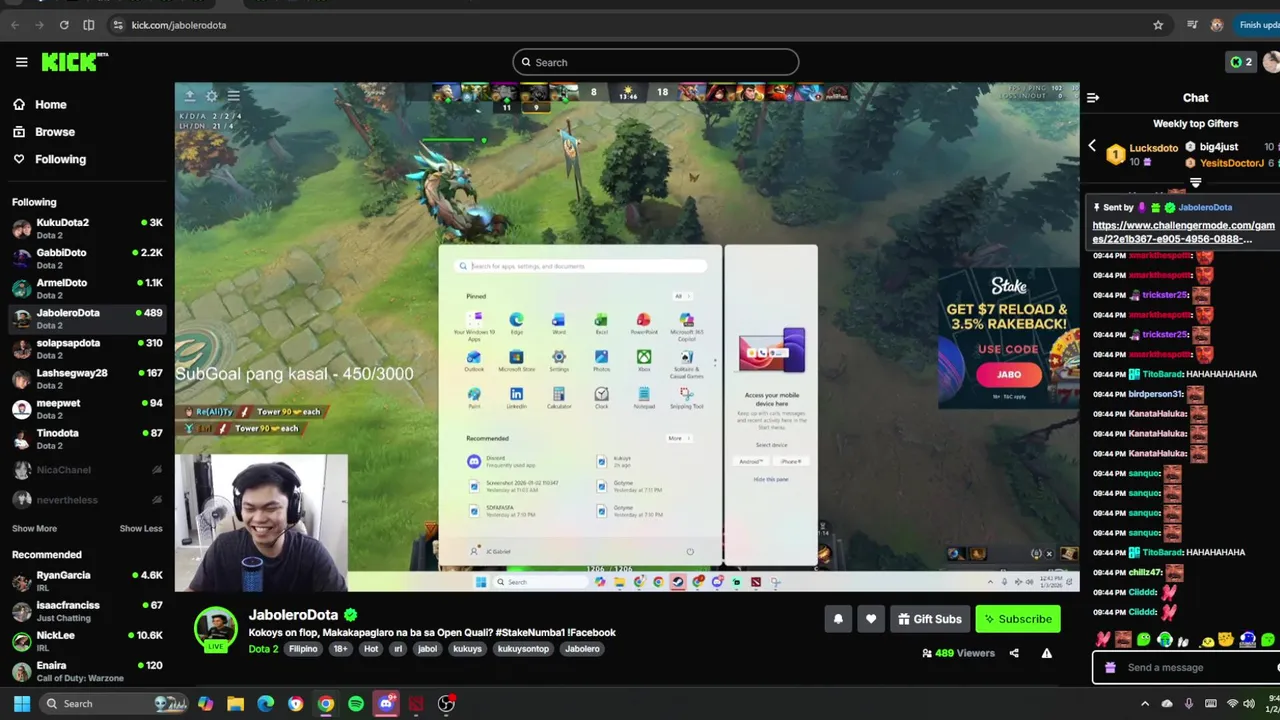Open the Copilot app from the taskbar
Viewport: 1280px width, 720px height.
point(205,704)
